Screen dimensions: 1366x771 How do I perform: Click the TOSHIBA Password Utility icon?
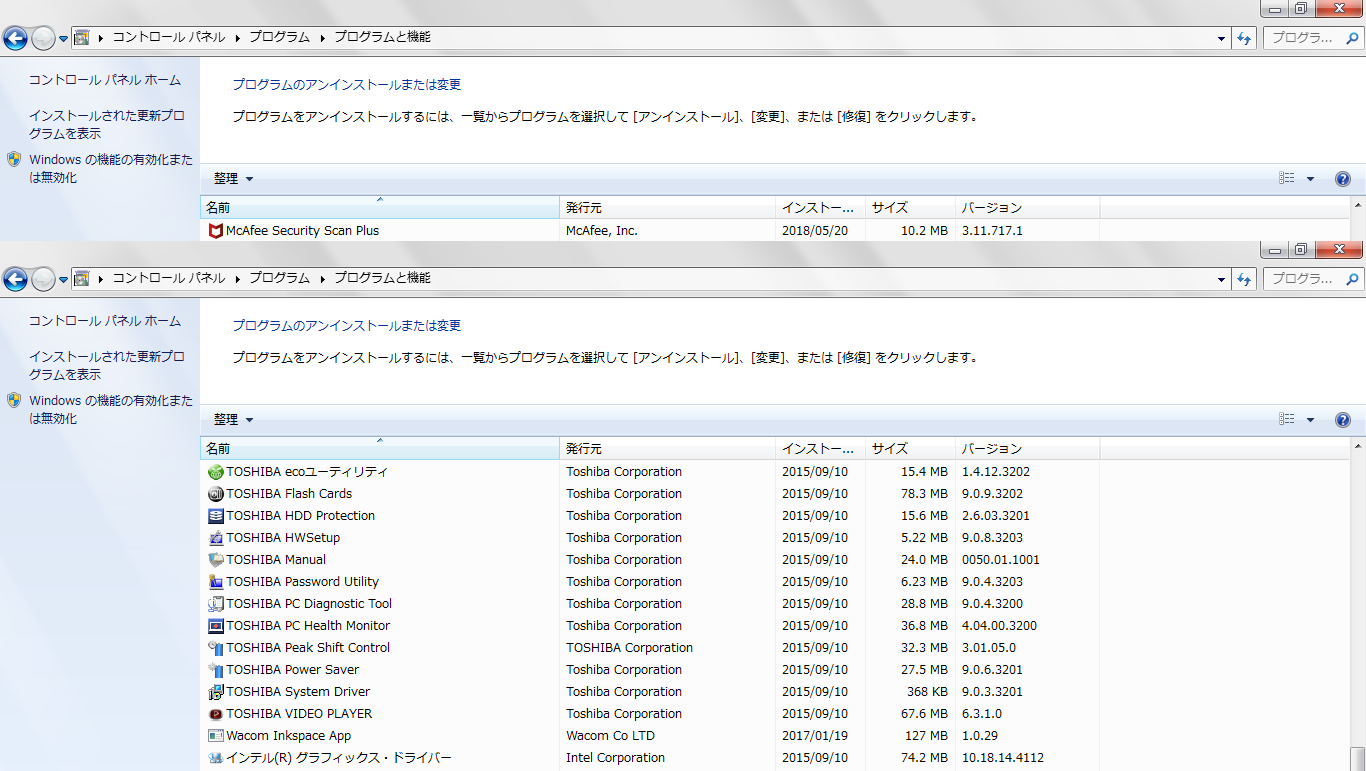(215, 582)
